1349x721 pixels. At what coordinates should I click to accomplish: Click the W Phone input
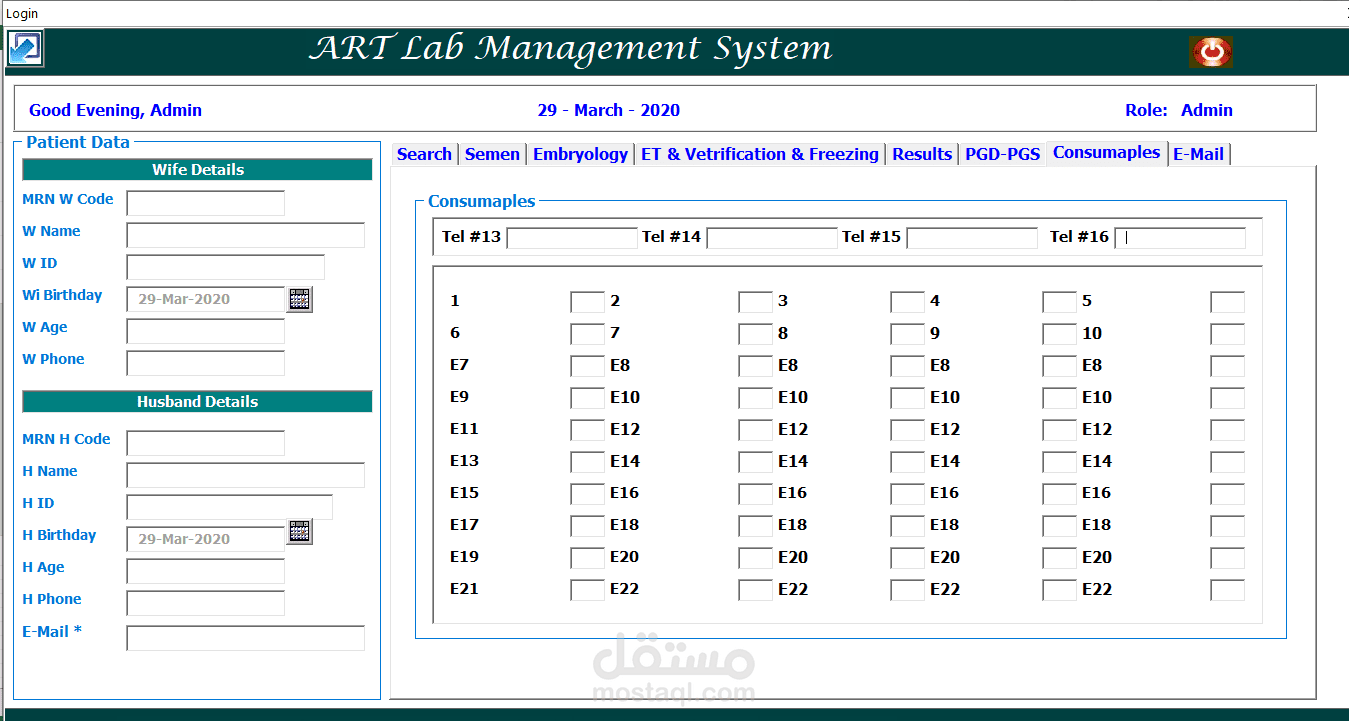coord(206,363)
